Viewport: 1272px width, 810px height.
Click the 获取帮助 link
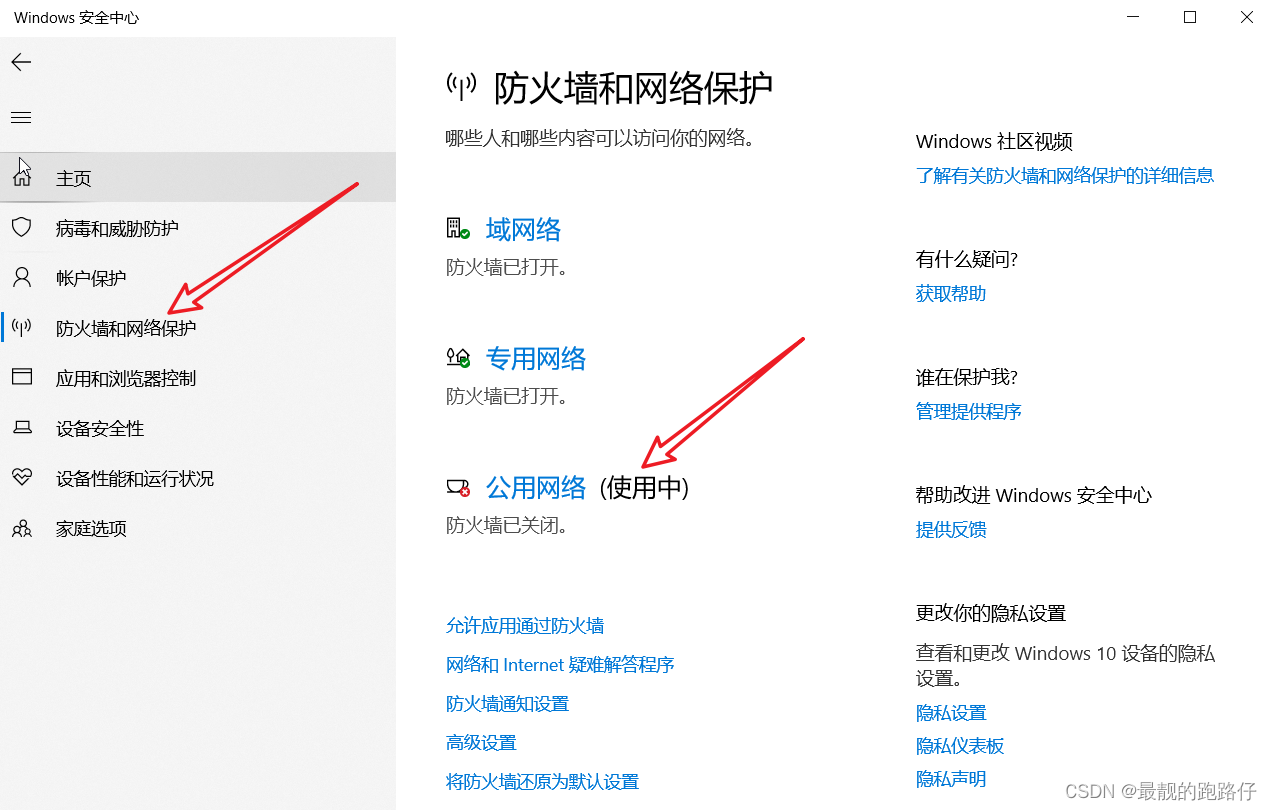[951, 294]
